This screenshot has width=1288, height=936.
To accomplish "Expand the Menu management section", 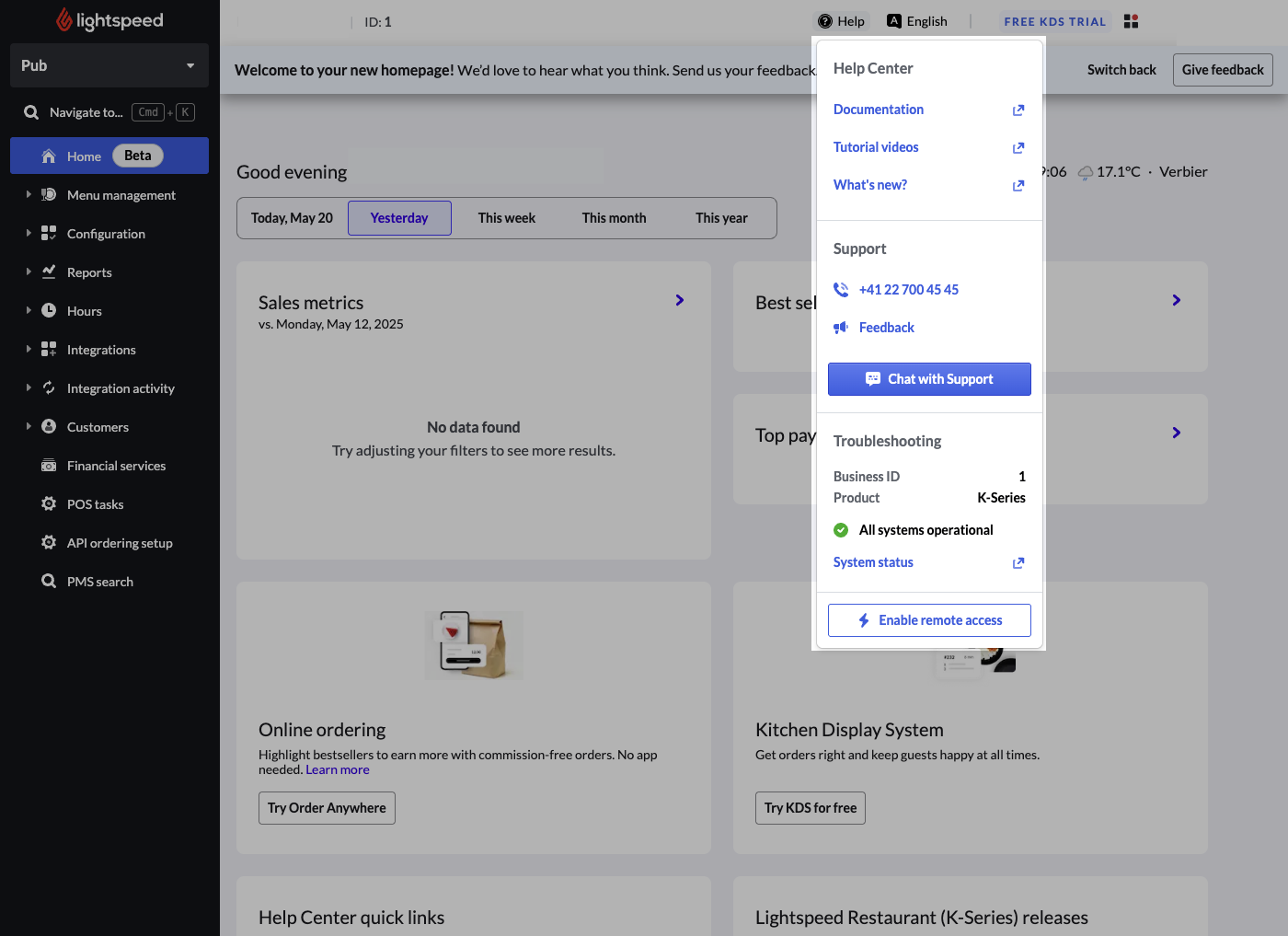I will 29,195.
